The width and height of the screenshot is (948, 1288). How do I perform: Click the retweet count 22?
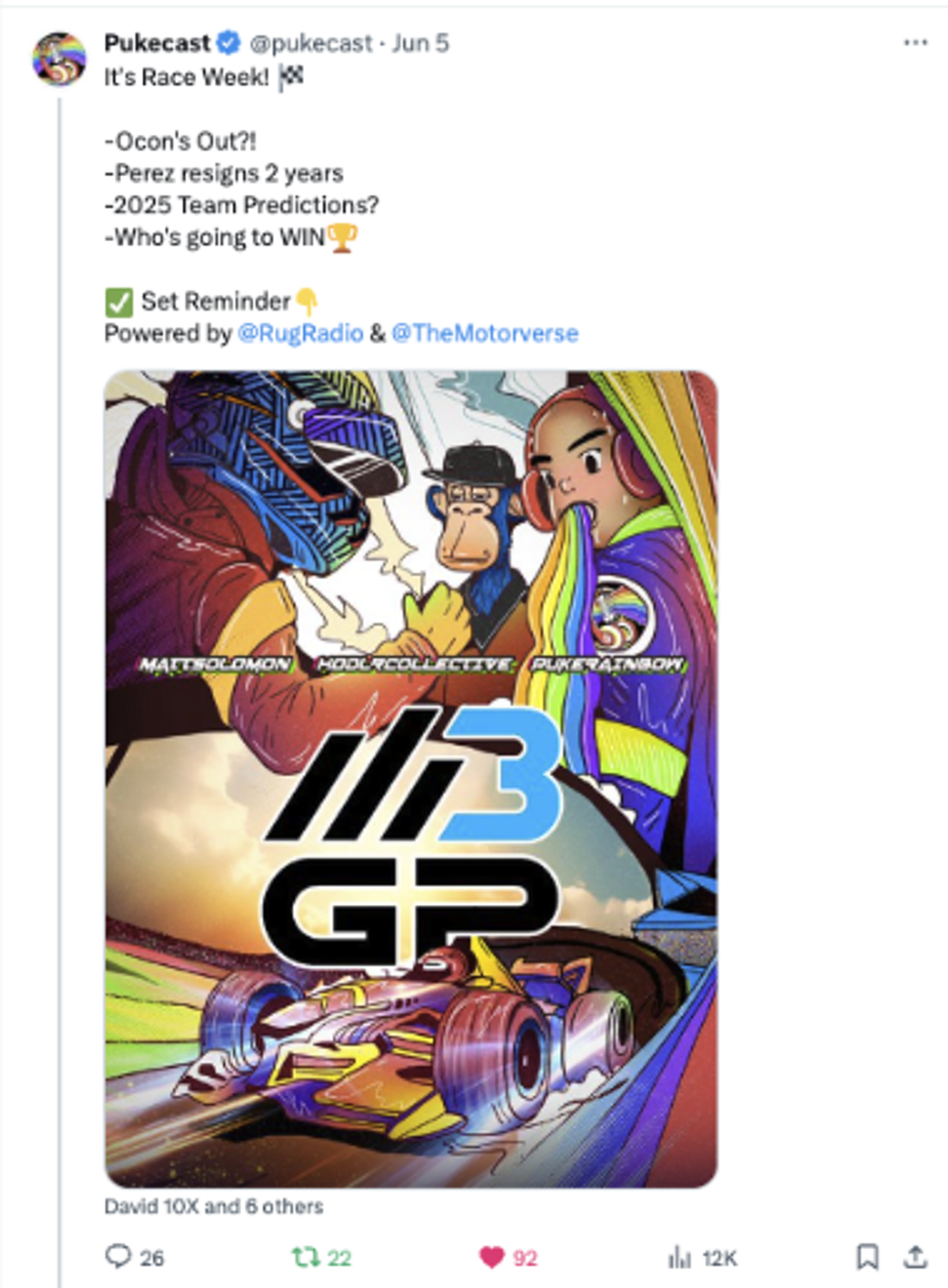pos(339,1259)
